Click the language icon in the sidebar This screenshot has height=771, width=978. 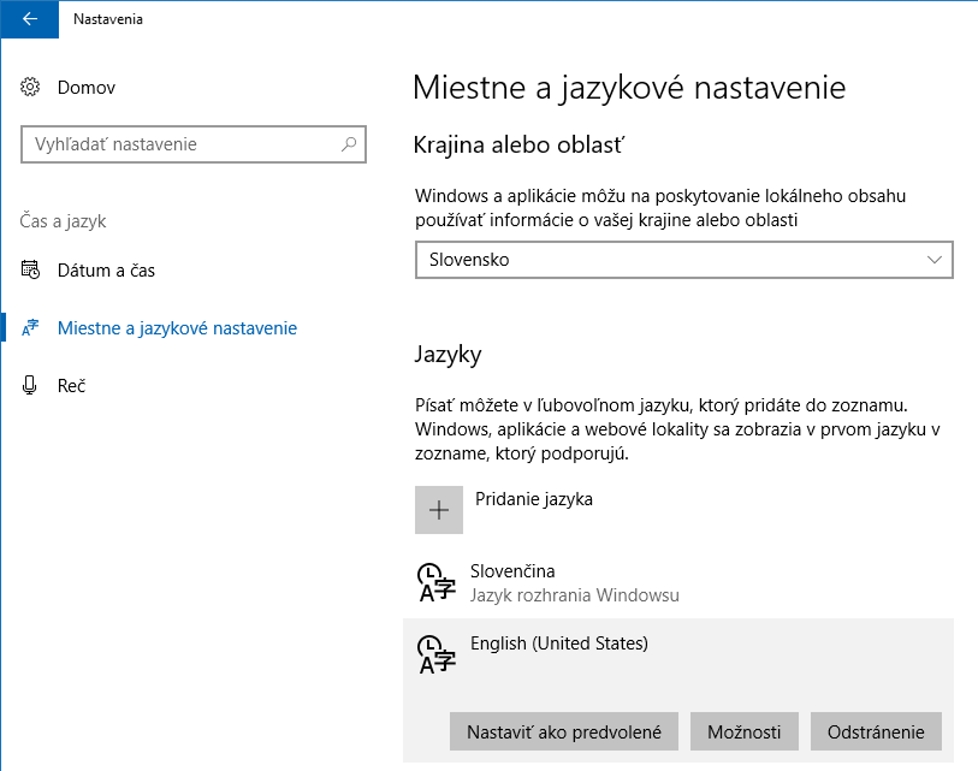click(x=30, y=328)
